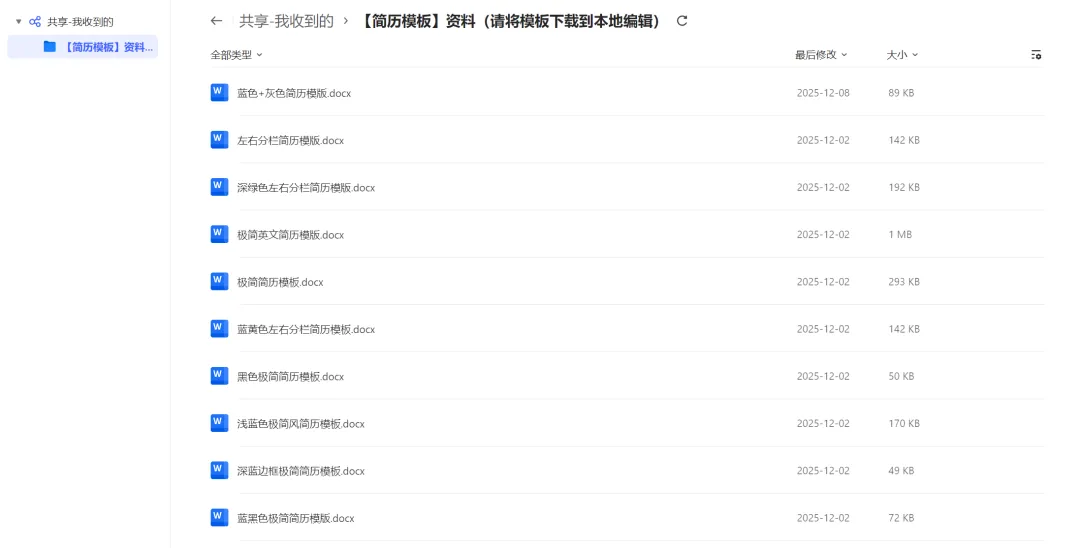Open 极简英文简历模版.docx
Image resolution: width=1080 pixels, height=548 pixels.
pos(291,235)
